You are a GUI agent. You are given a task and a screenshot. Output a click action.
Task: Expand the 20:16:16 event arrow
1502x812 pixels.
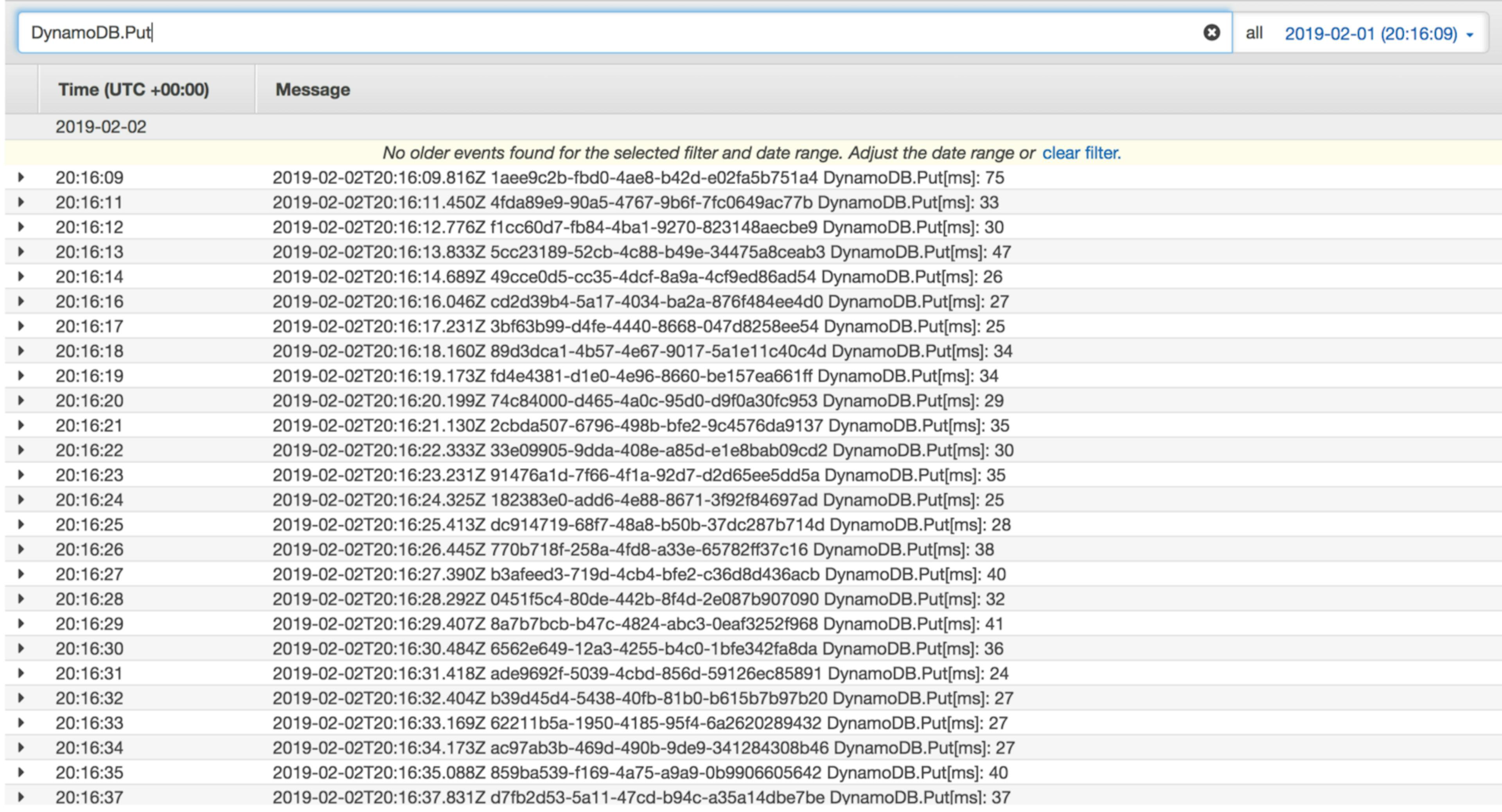tap(21, 301)
